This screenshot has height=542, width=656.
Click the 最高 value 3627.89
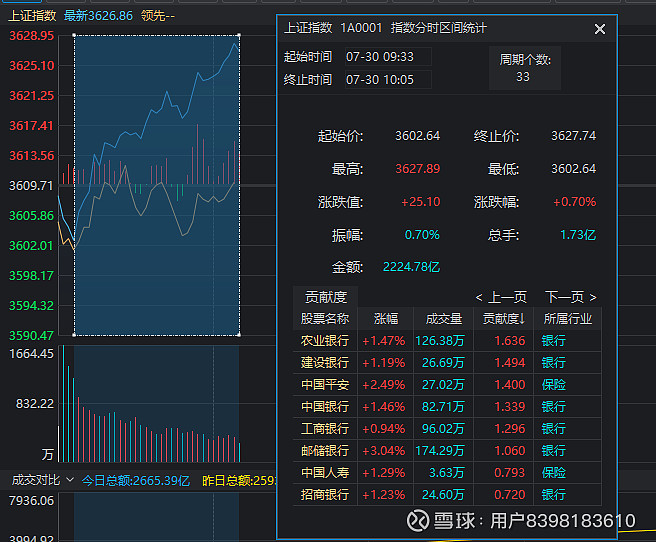click(418, 169)
